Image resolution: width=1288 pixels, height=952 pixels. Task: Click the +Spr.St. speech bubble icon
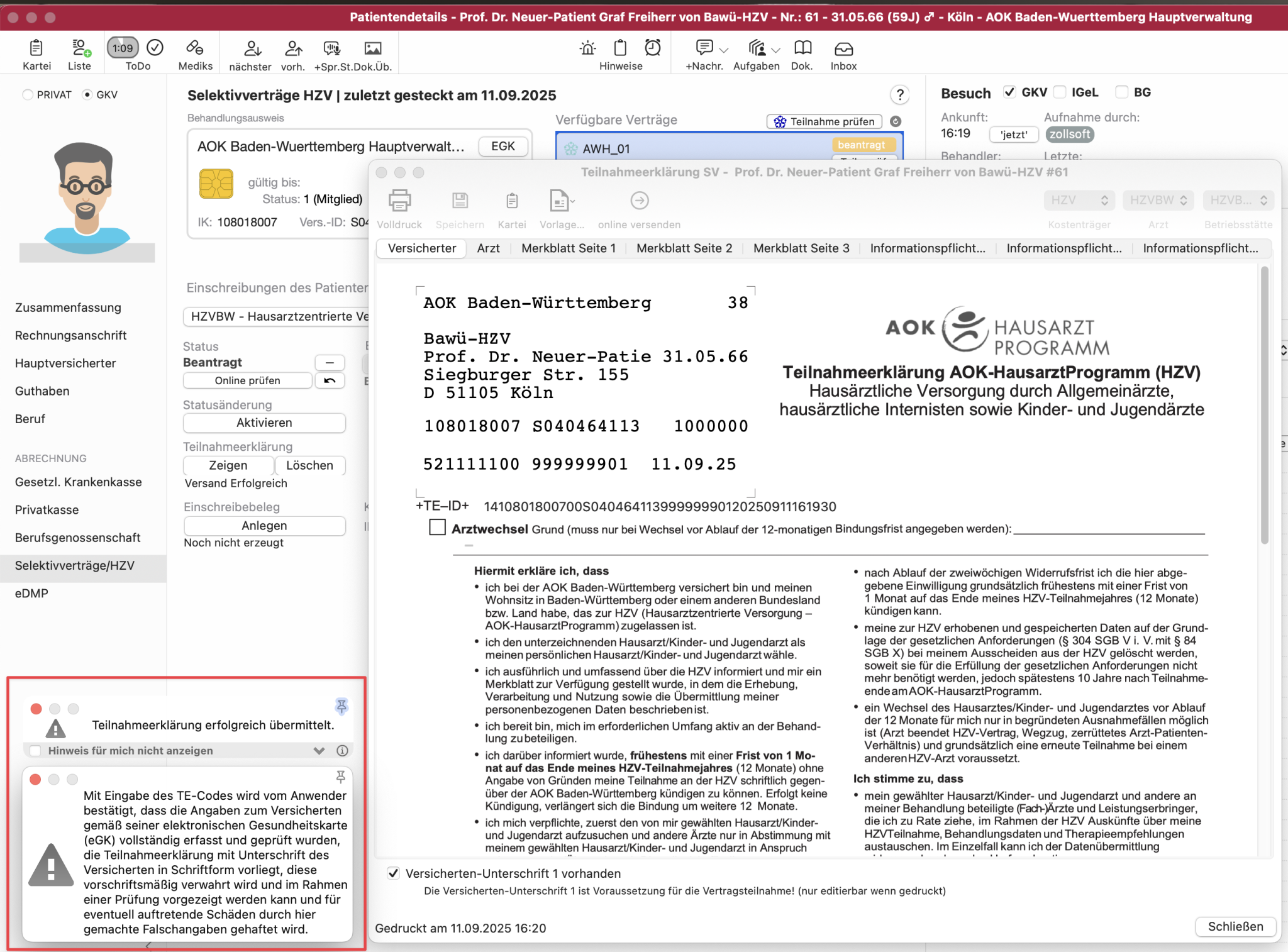click(331, 48)
